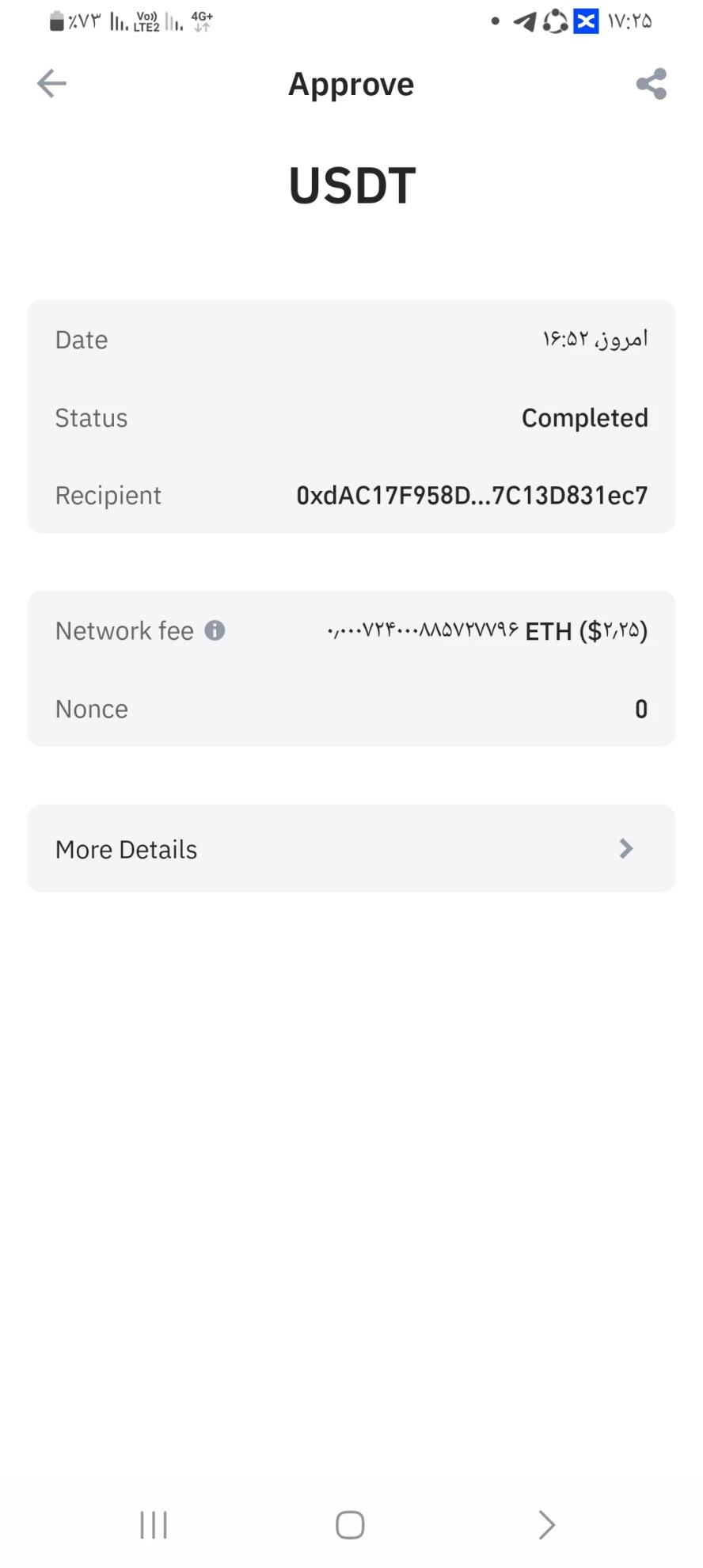Tap the blue X app notification icon

coord(586,21)
